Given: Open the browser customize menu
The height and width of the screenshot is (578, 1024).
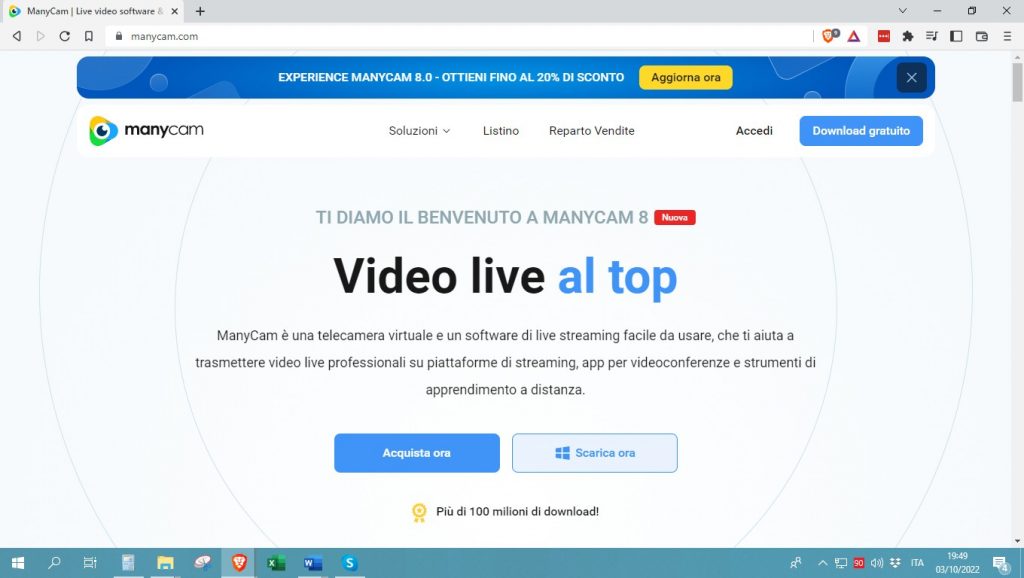Looking at the screenshot, I should coord(1006,36).
